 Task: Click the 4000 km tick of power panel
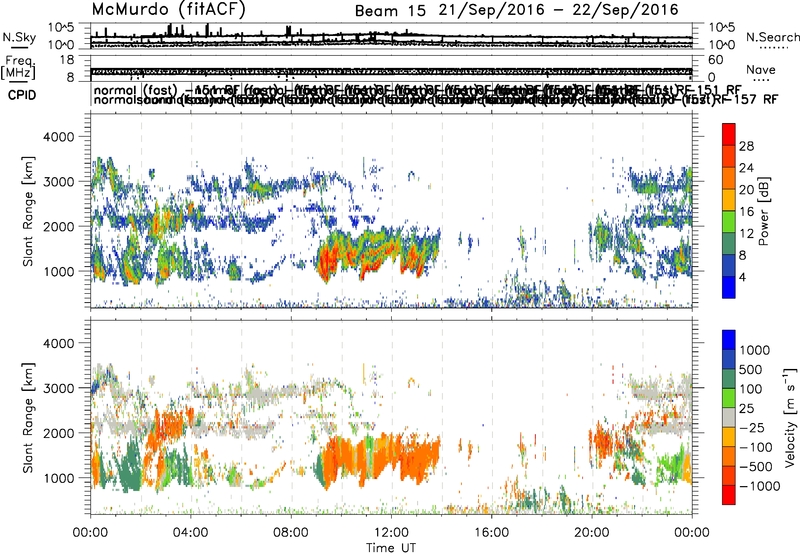pyautogui.click(x=61, y=137)
